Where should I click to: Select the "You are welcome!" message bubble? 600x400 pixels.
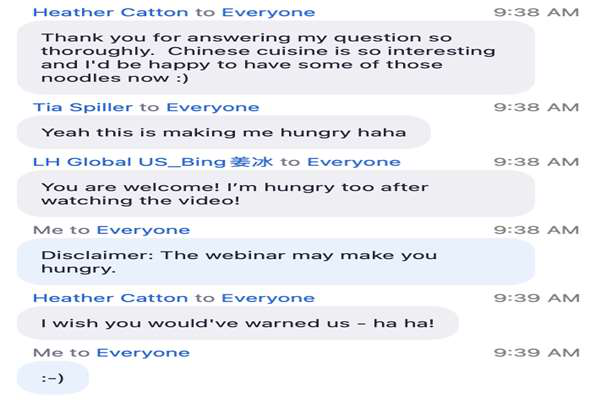(x=274, y=194)
